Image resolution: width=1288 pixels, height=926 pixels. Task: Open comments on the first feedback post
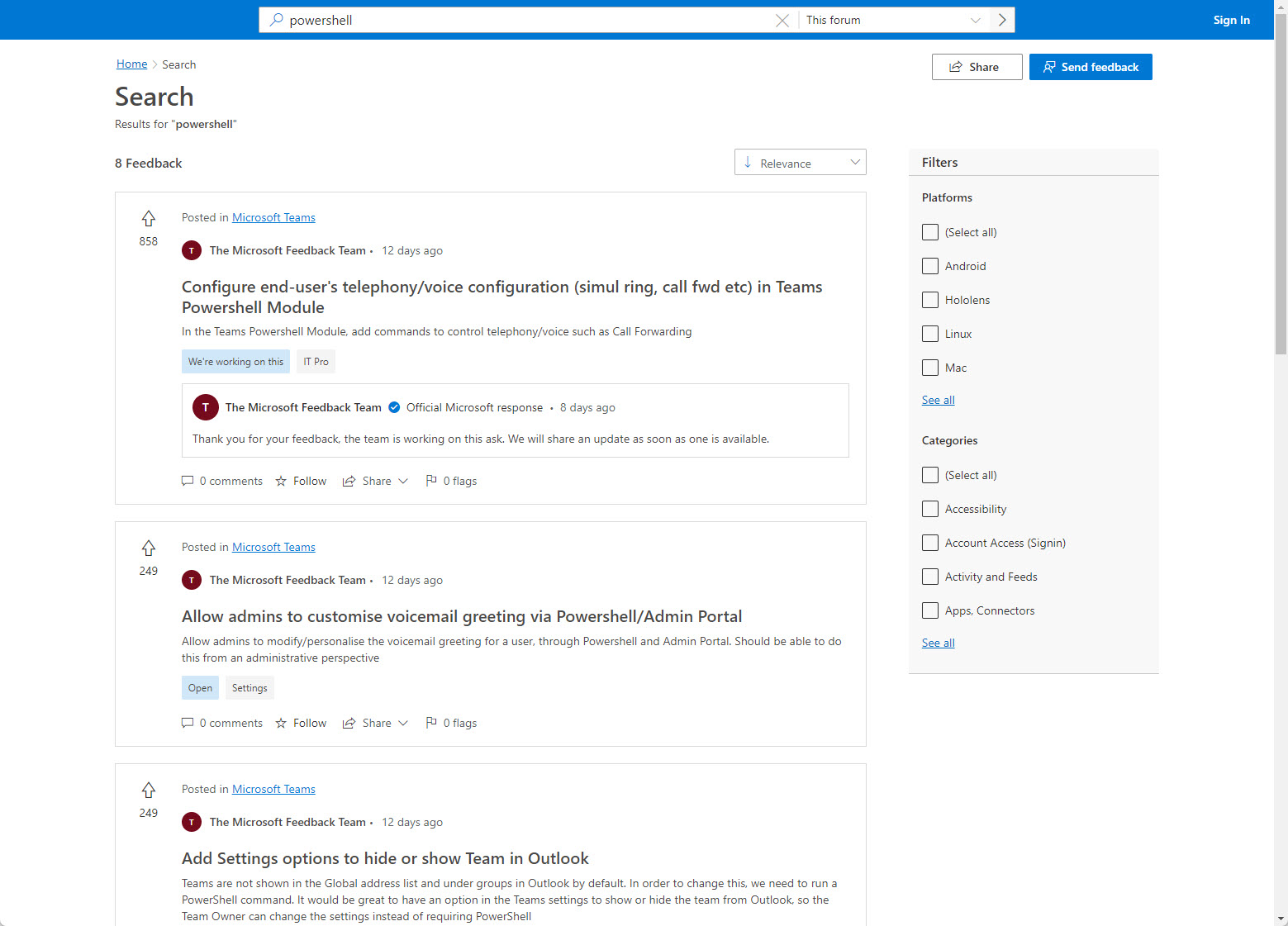click(x=222, y=481)
